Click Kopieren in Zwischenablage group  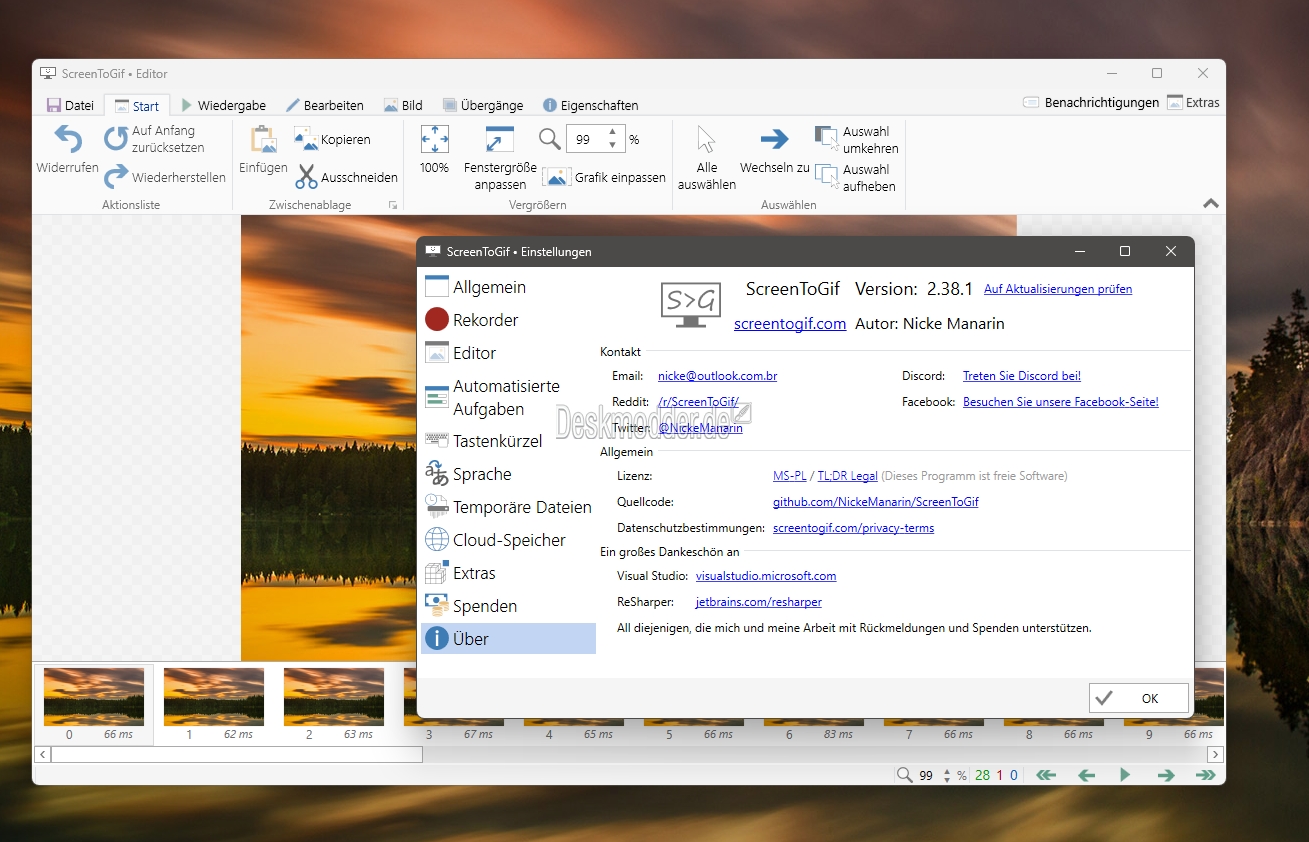[x=332, y=139]
